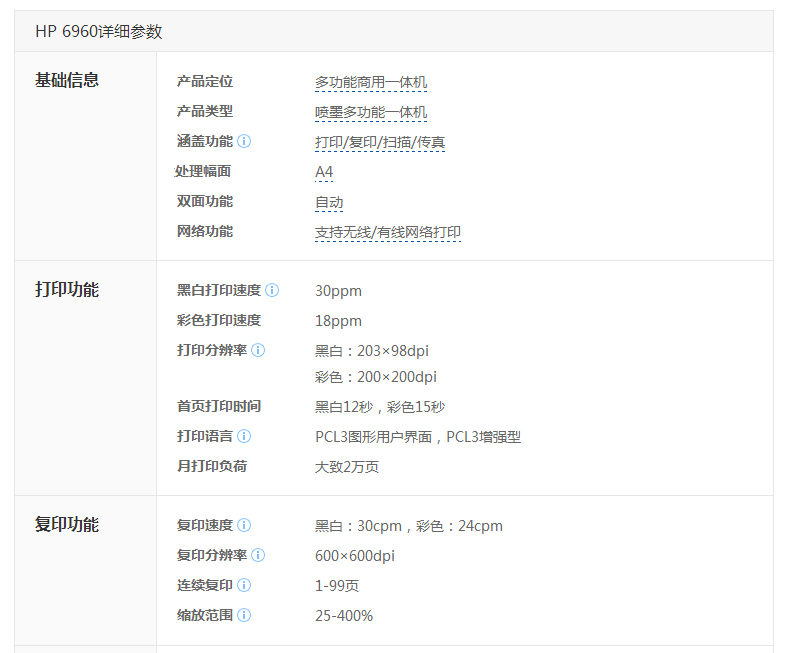Click the 打印功能 section title
Image resolution: width=790 pixels, height=653 pixels.
click(x=67, y=290)
